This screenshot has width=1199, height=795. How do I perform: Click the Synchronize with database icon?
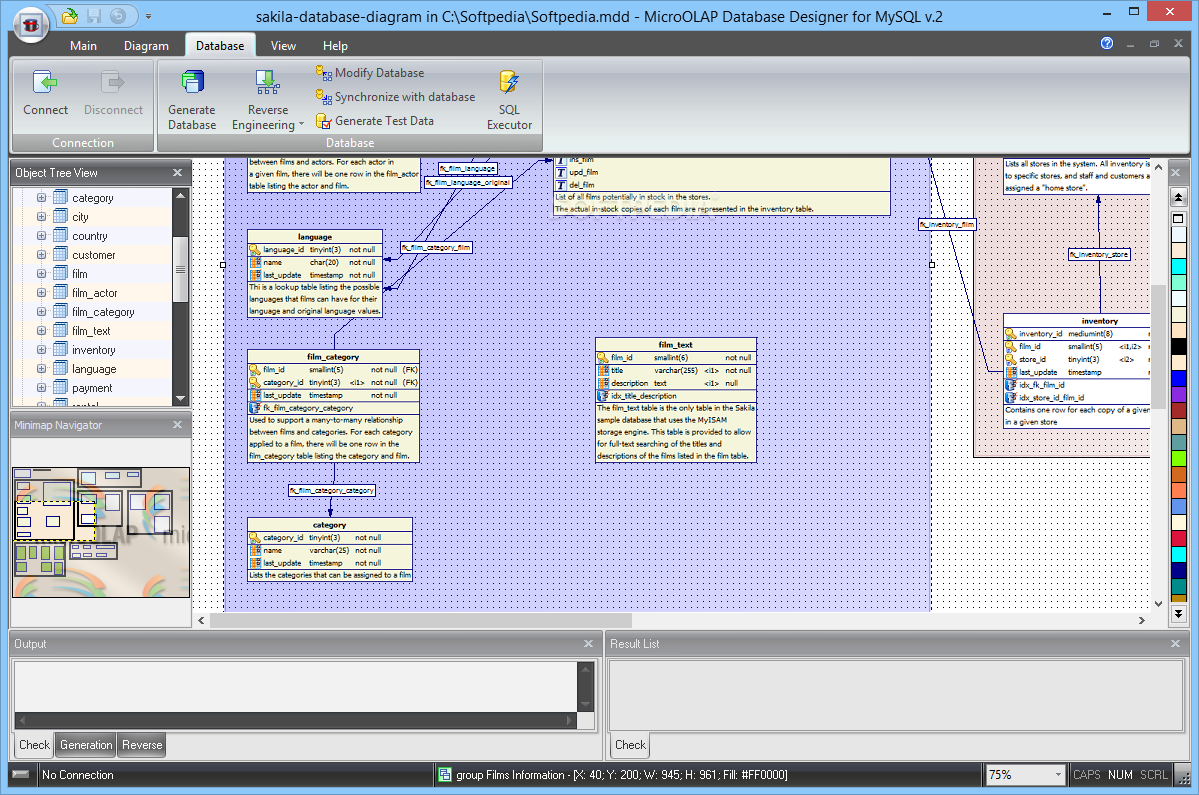[323, 97]
